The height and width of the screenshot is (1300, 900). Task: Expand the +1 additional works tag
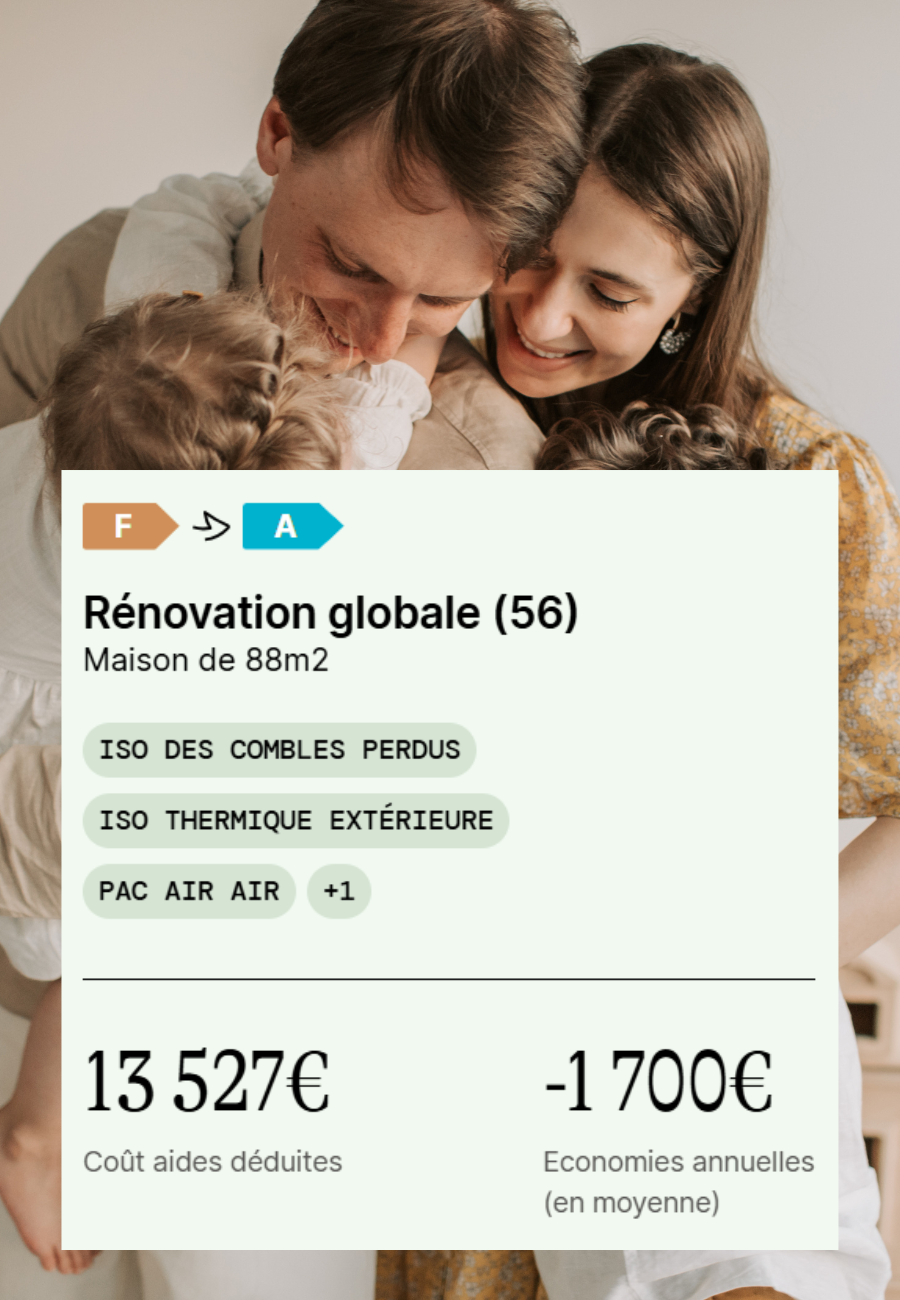coord(339,891)
